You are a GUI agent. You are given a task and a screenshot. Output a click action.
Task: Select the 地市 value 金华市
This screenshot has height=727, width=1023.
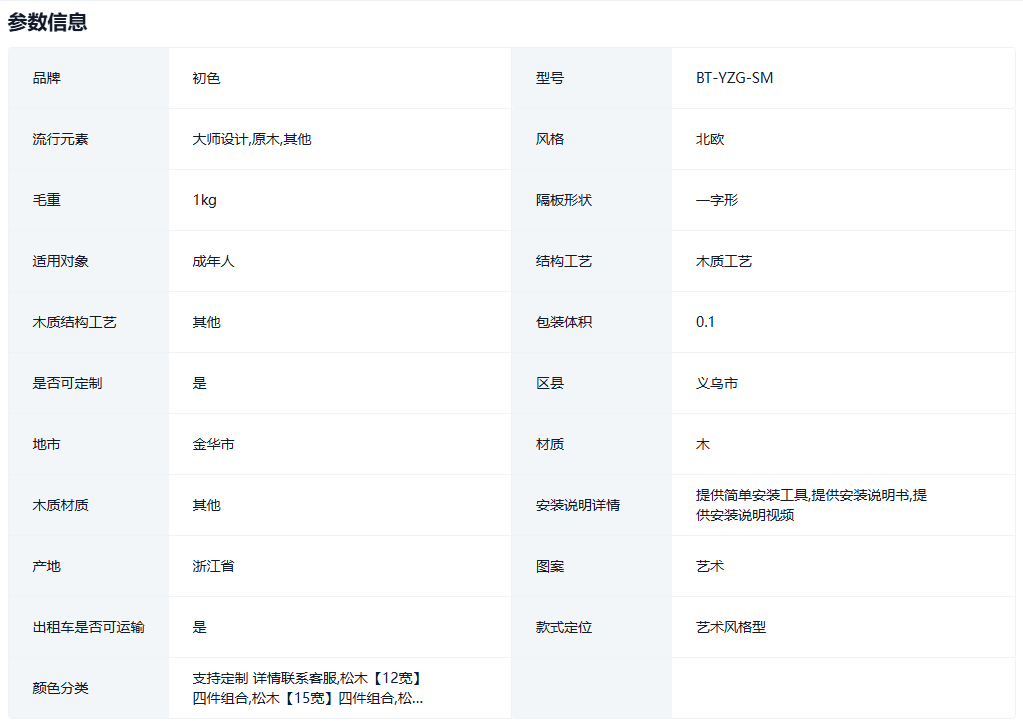(213, 444)
